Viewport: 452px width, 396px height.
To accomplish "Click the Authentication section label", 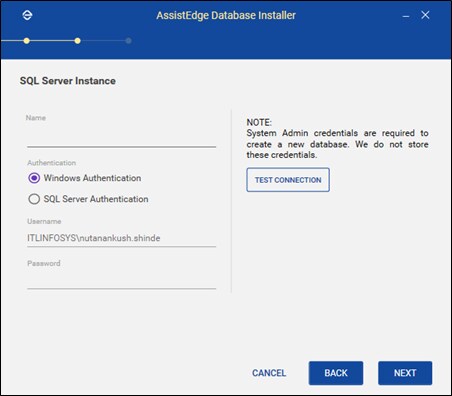I will pyautogui.click(x=52, y=163).
